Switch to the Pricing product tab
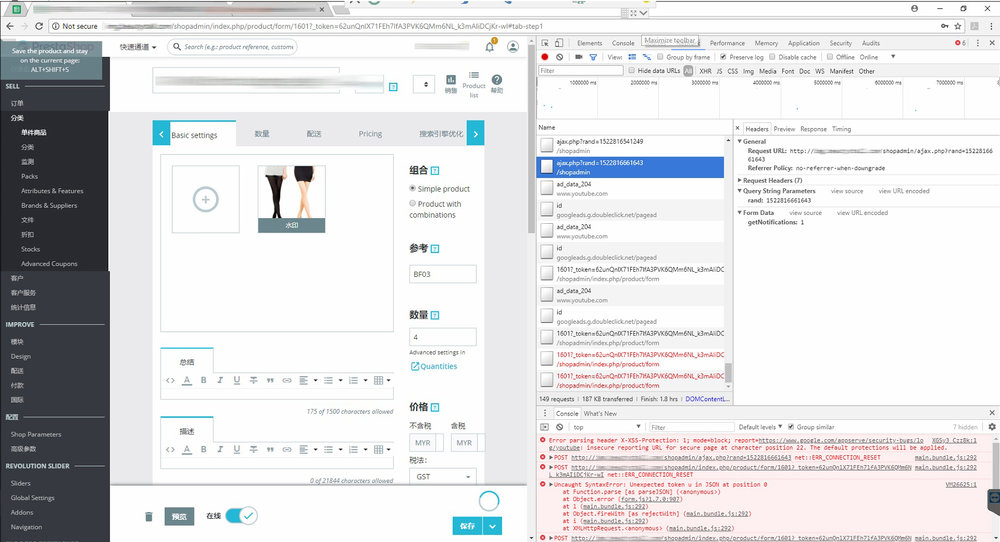 [x=370, y=134]
